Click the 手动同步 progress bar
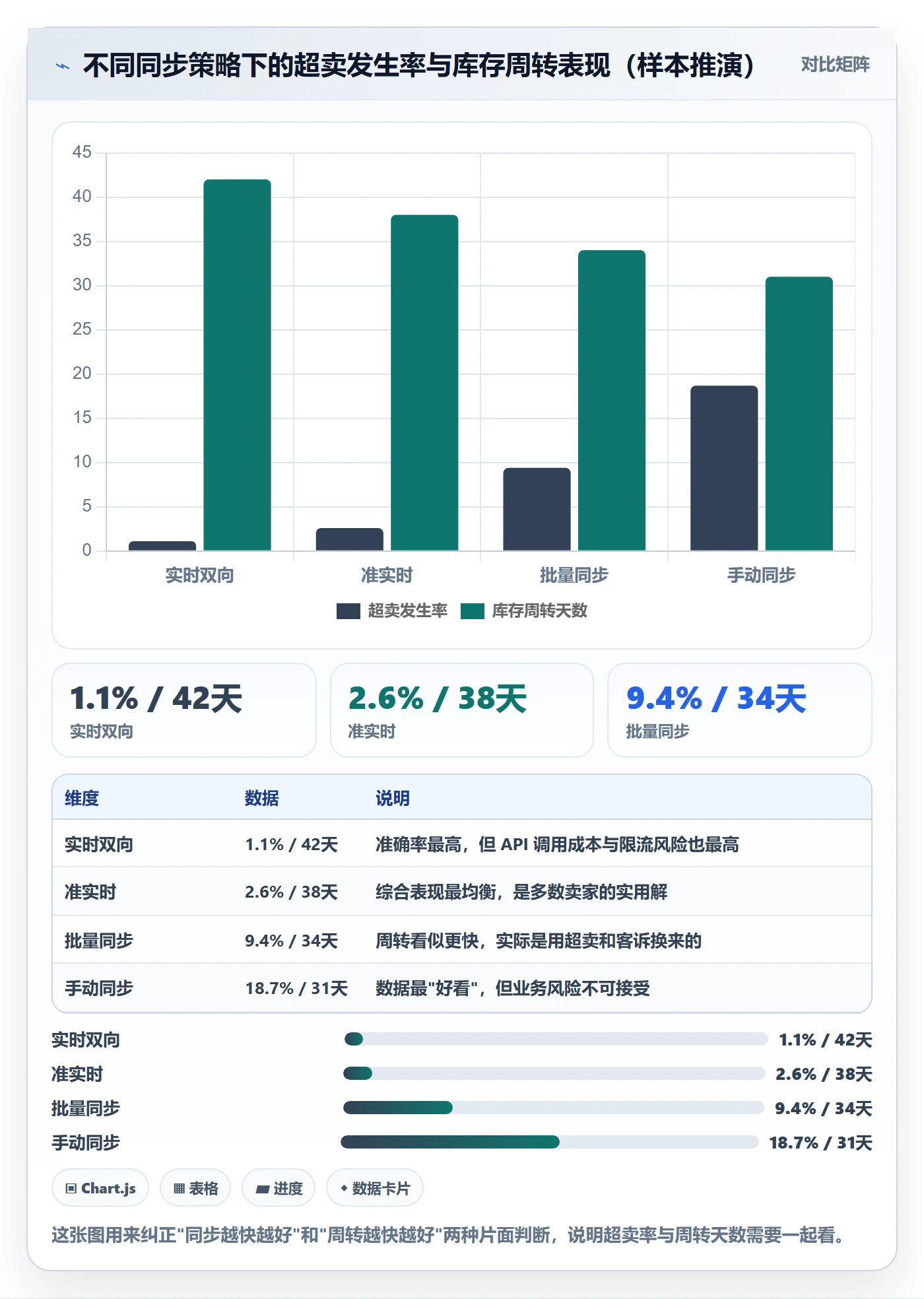 [550, 1142]
